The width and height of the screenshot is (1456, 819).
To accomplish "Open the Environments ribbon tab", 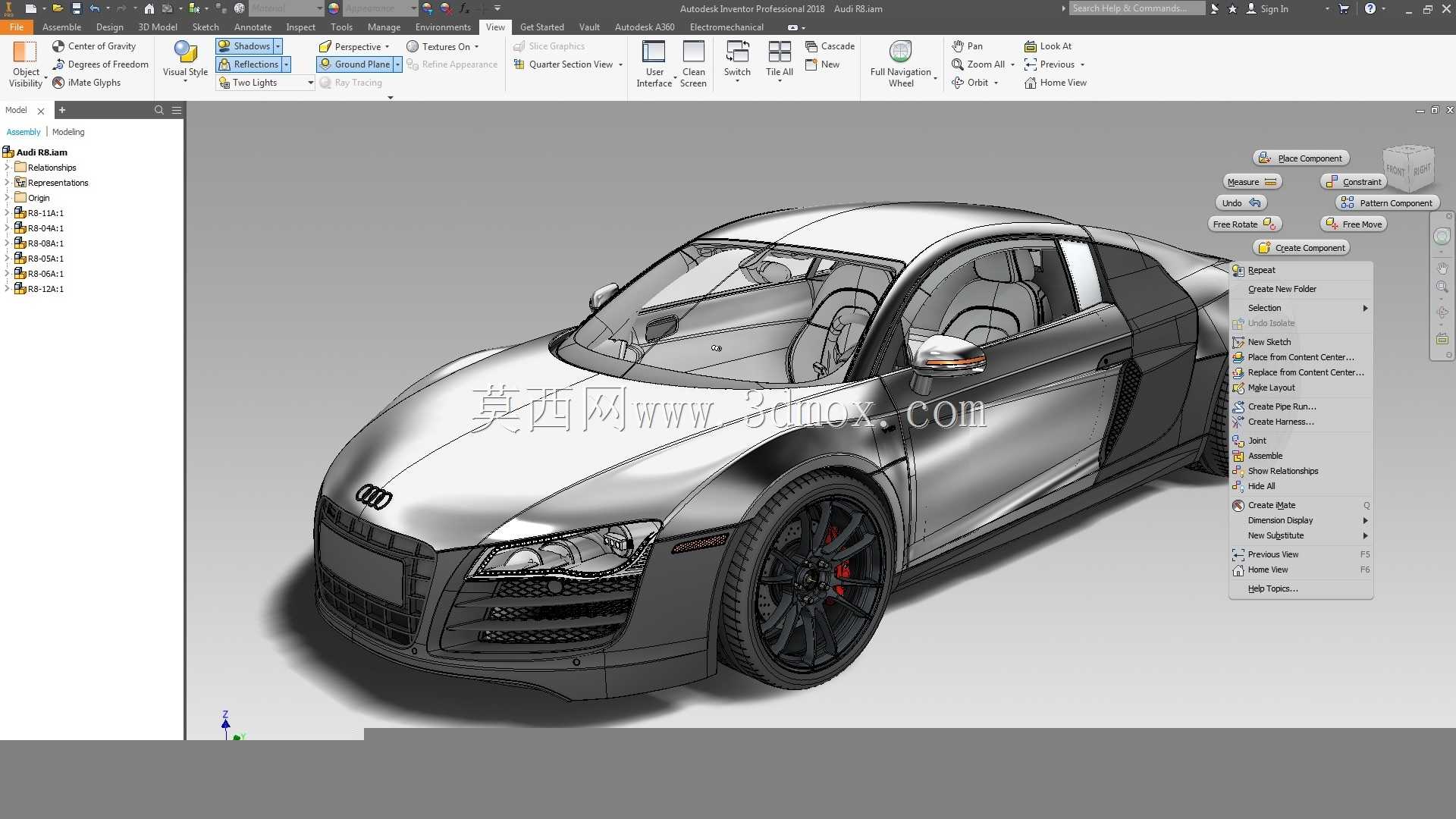I will (x=443, y=27).
